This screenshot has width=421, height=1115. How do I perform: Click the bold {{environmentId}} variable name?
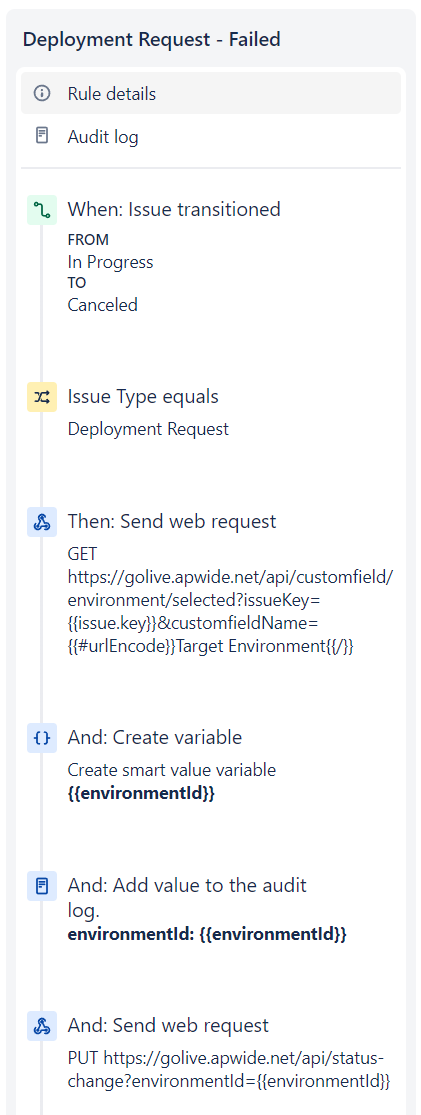coord(141,794)
